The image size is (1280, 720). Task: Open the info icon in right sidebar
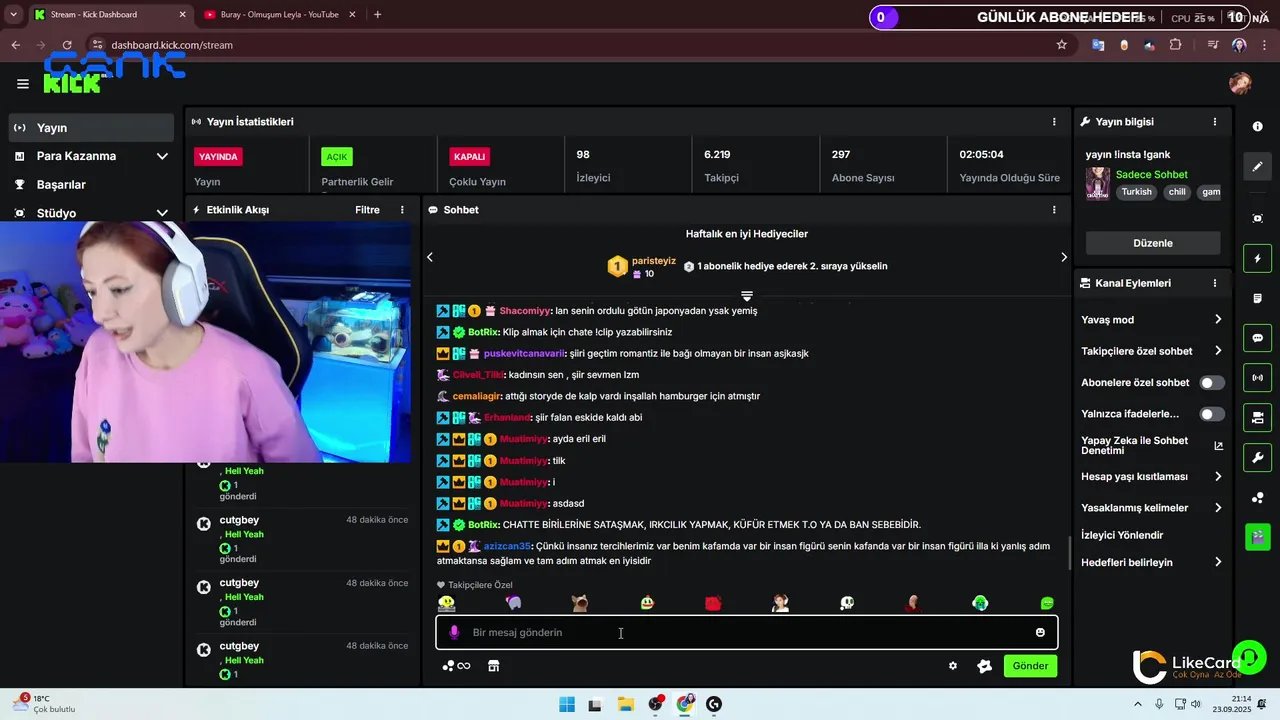click(1258, 127)
